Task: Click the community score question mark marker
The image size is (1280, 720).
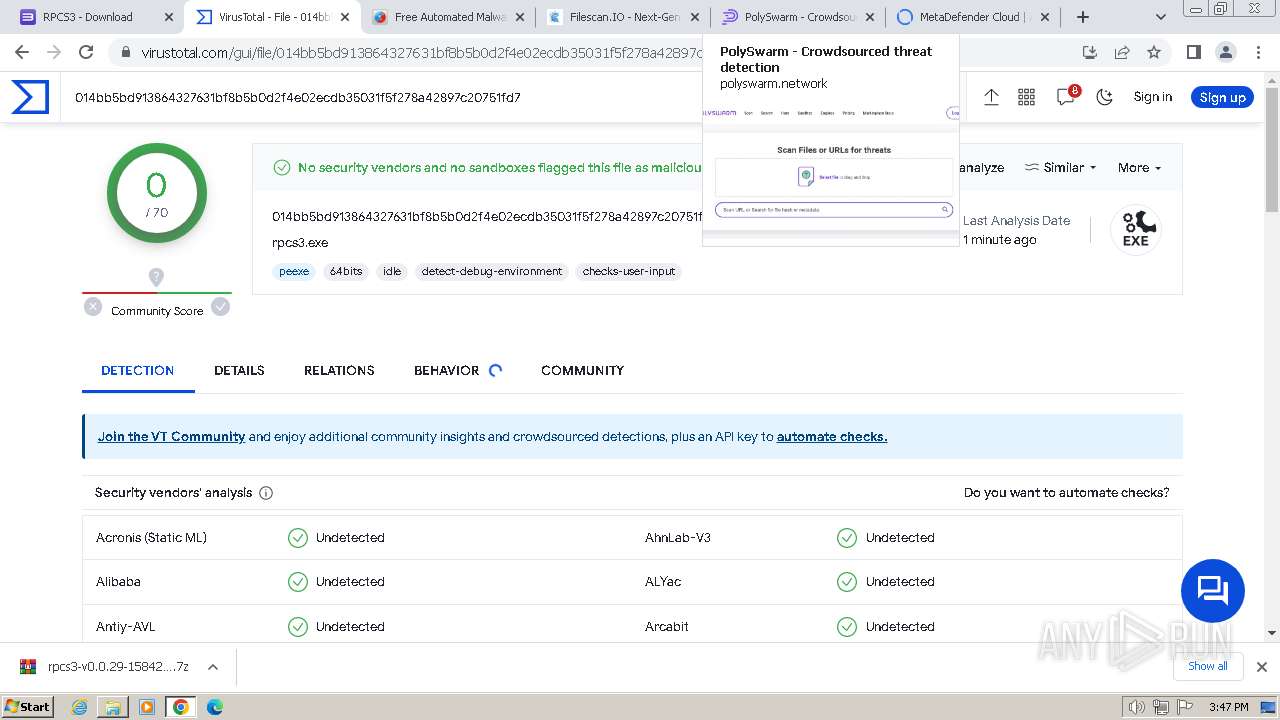Action: pyautogui.click(x=156, y=277)
